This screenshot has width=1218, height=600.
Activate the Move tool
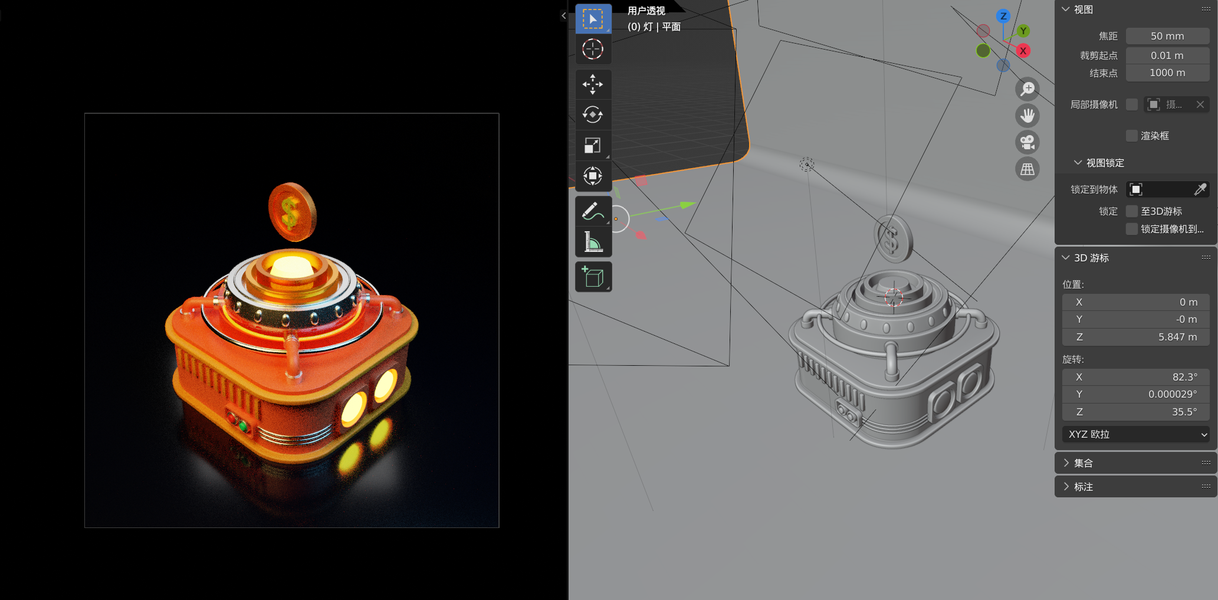593,85
